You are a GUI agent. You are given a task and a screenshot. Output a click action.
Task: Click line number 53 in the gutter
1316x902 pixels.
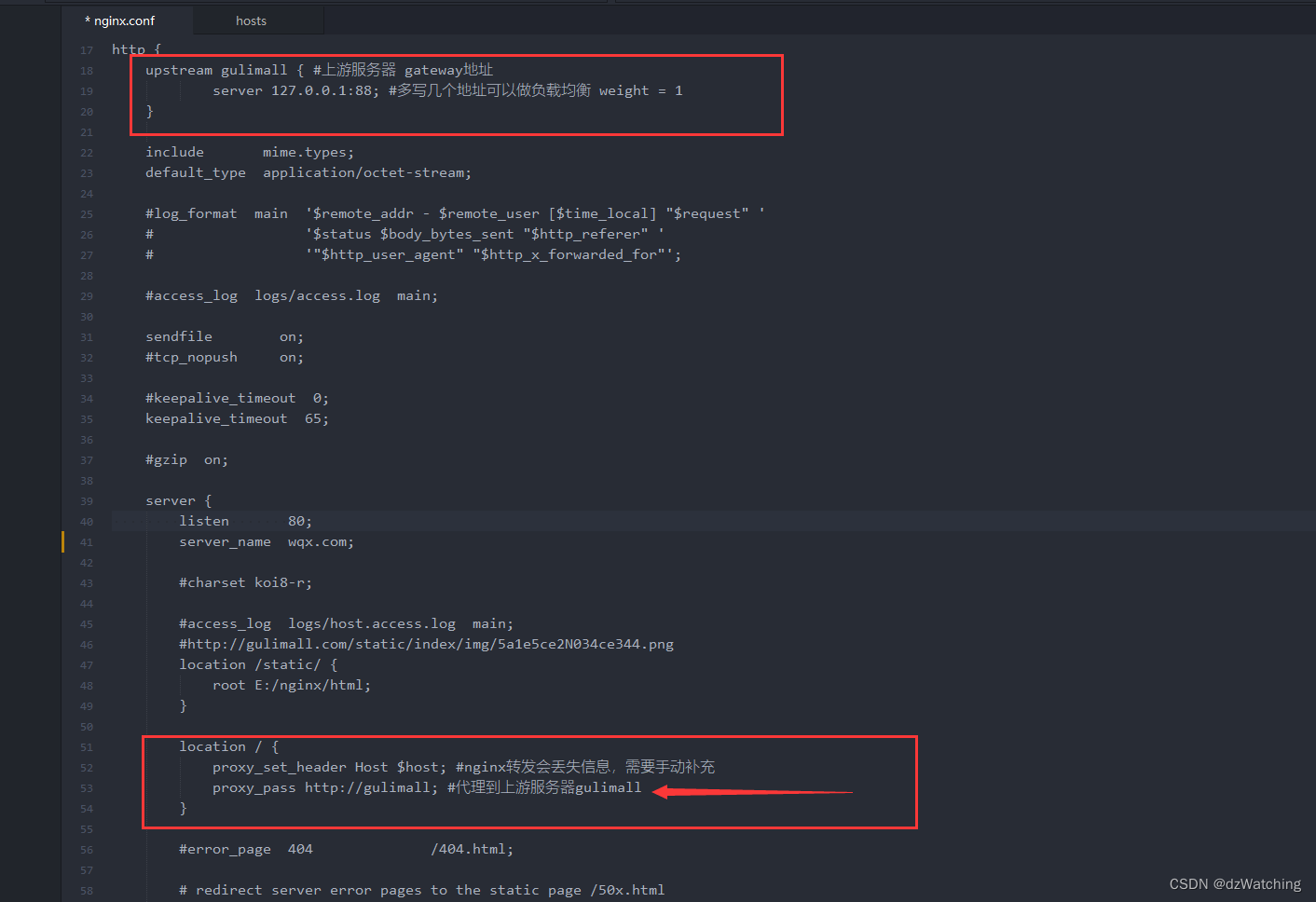87,788
